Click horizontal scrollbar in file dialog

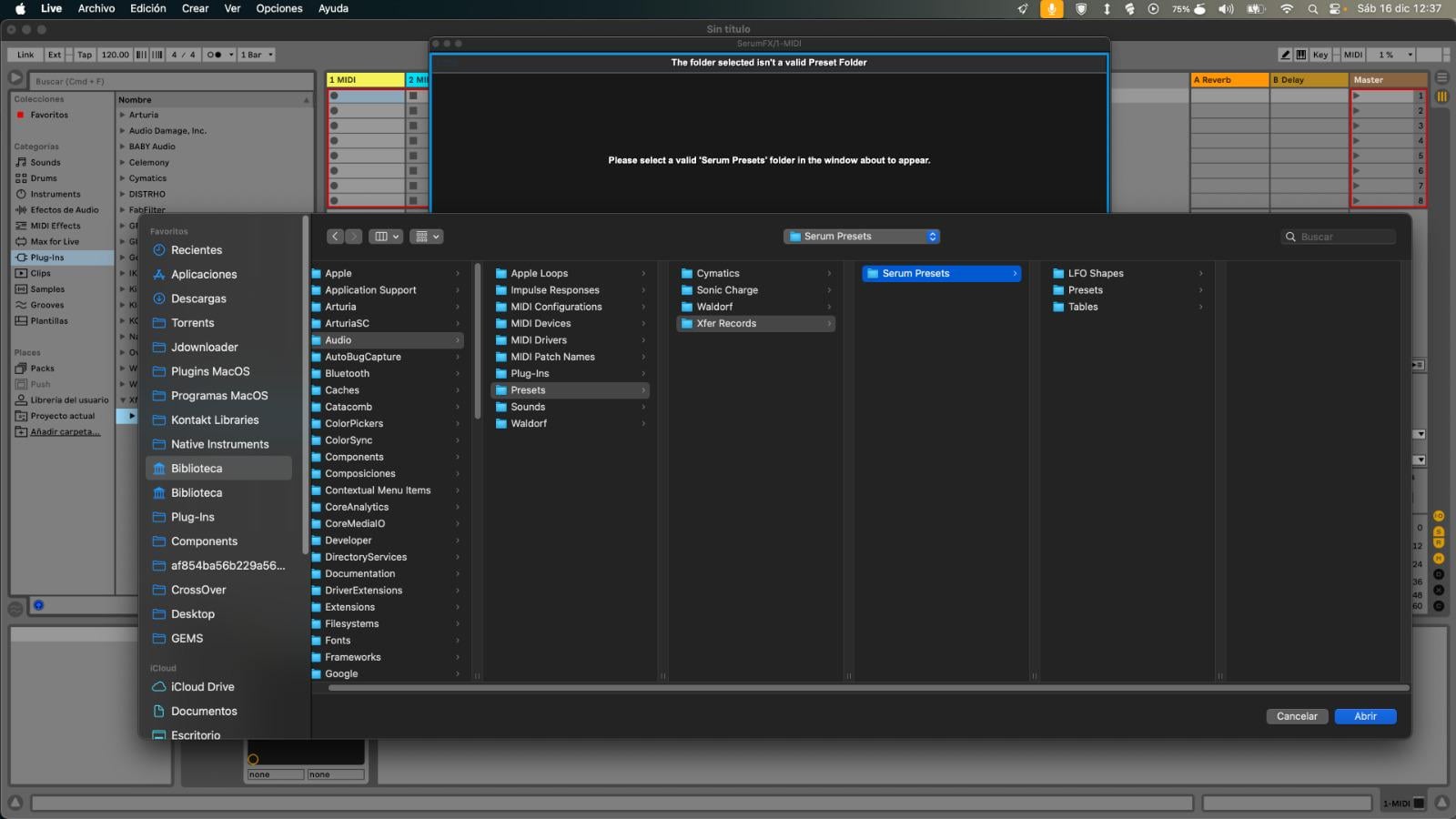[868, 688]
